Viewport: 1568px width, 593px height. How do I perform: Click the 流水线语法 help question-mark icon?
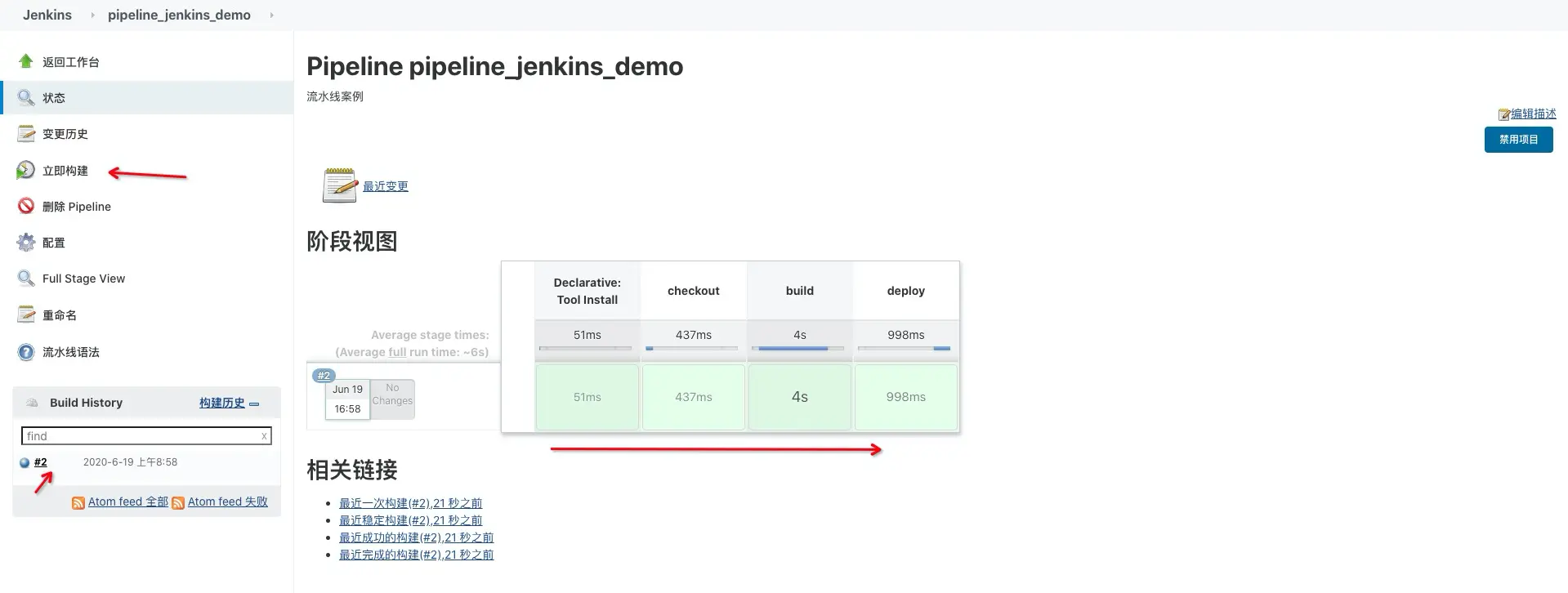(26, 352)
